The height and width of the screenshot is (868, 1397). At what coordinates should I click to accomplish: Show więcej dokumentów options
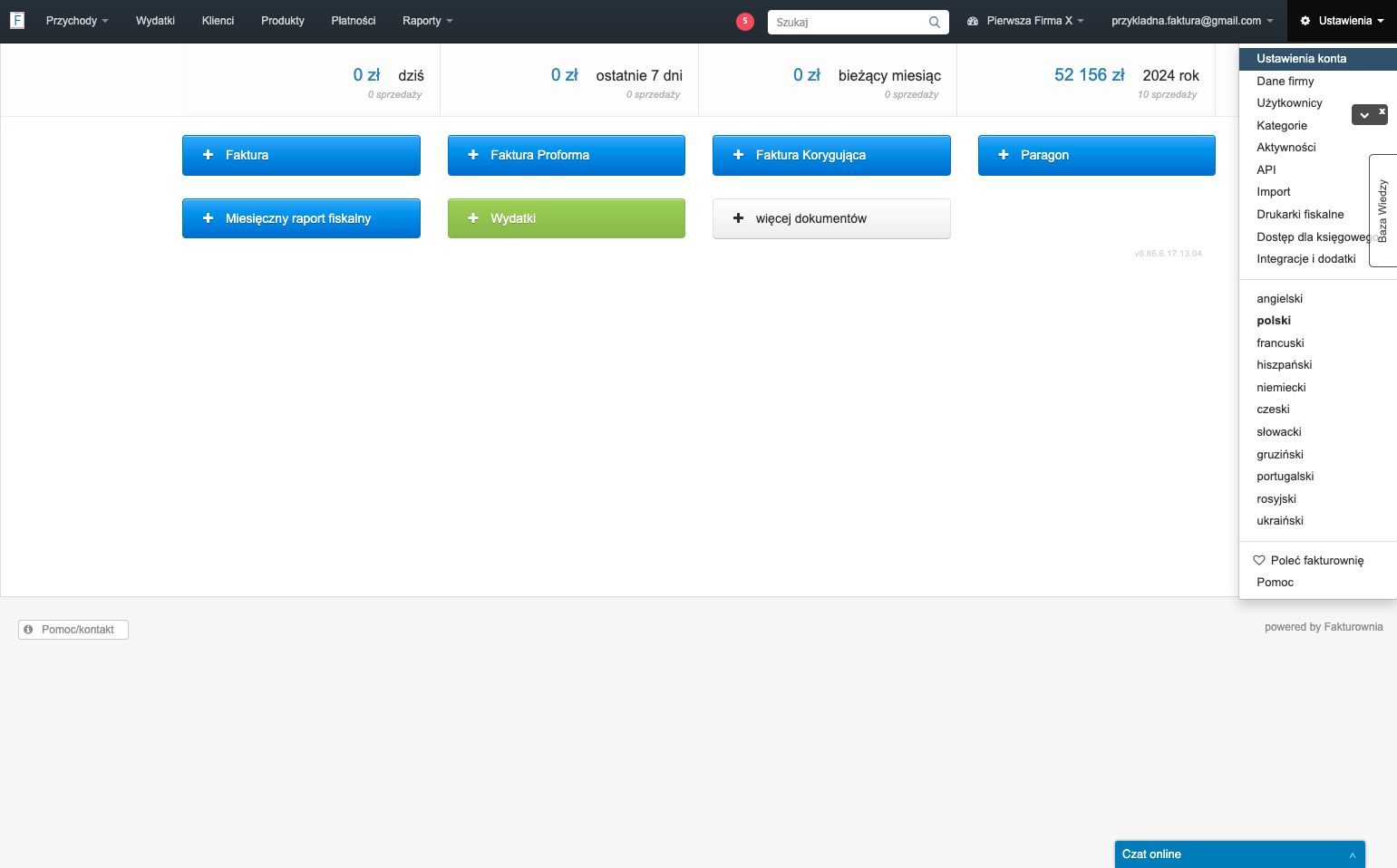pyautogui.click(x=831, y=218)
